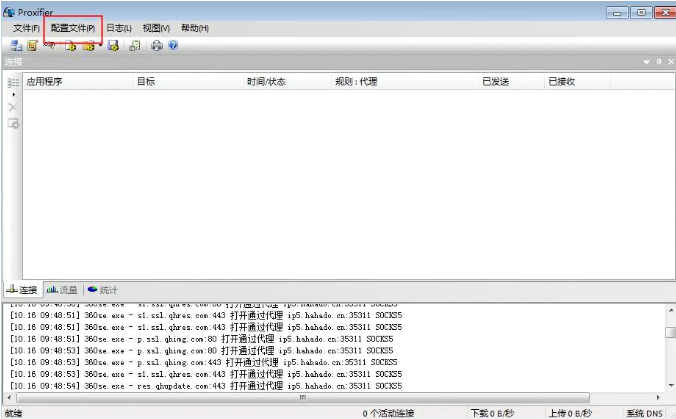Click the connection list view mode icon
The height and width of the screenshot is (419, 676).
(x=13, y=82)
